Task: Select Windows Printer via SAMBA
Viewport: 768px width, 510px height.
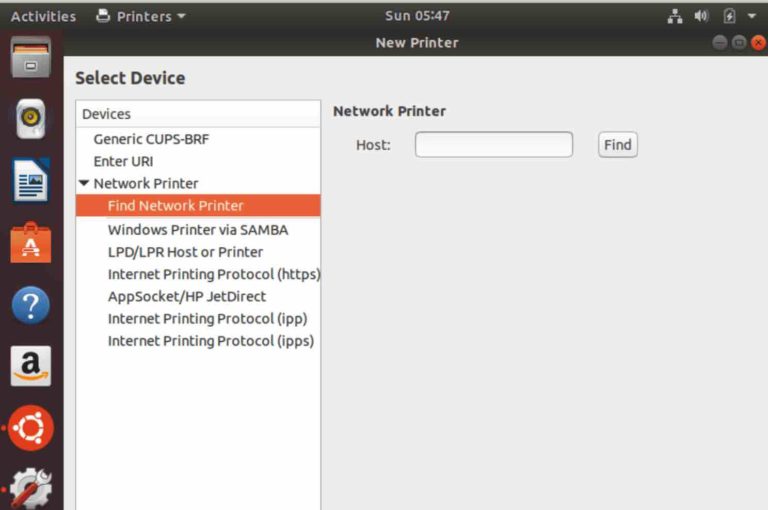Action: click(197, 230)
